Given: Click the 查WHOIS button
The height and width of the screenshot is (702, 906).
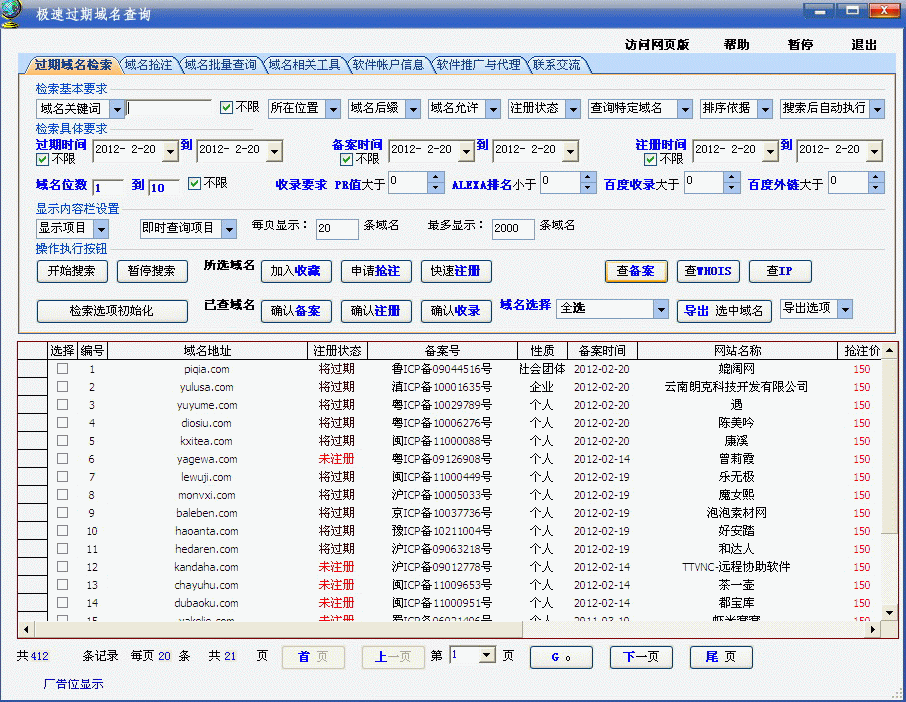Looking at the screenshot, I should pyautogui.click(x=708, y=272).
